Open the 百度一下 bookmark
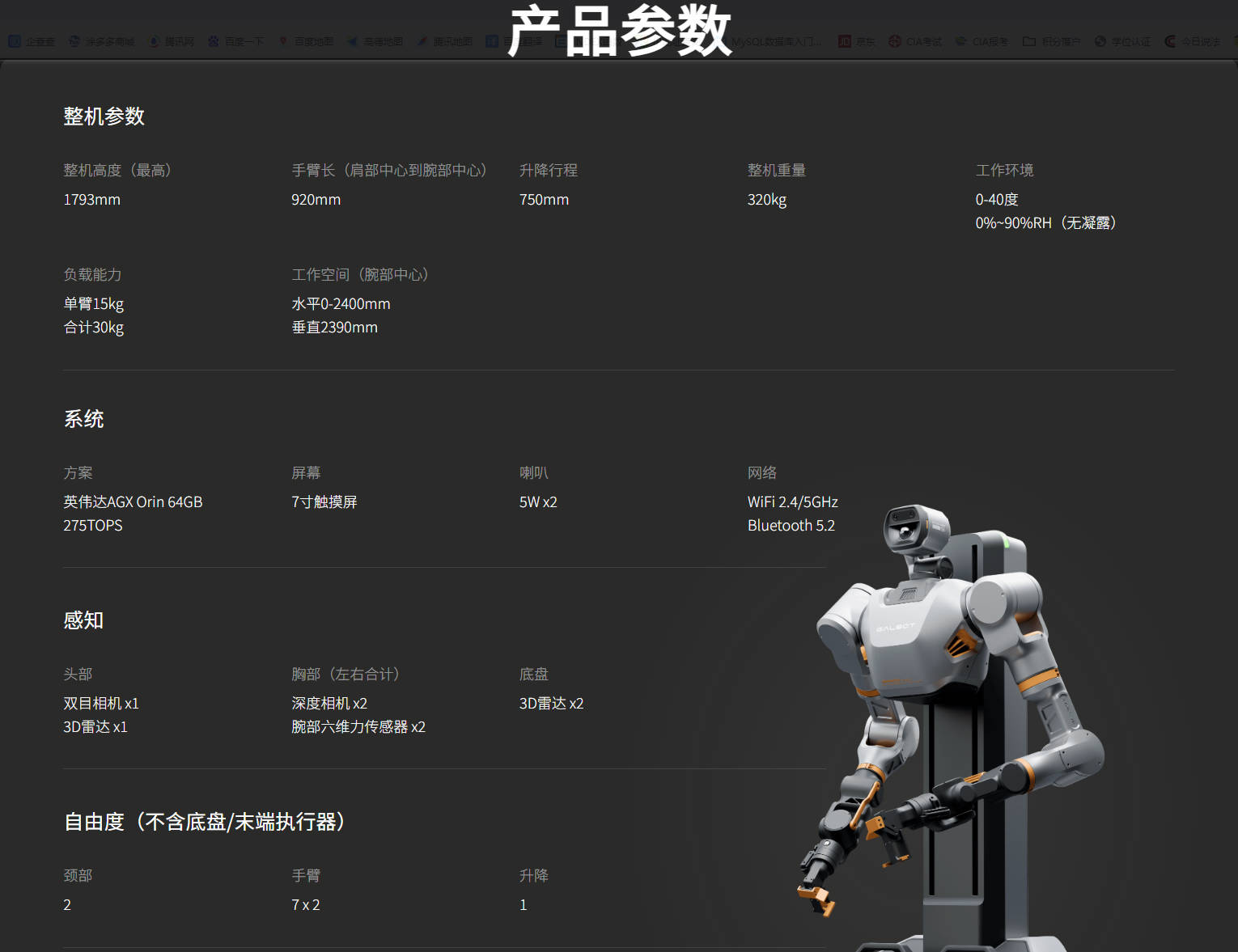The image size is (1238, 952). click(x=235, y=41)
